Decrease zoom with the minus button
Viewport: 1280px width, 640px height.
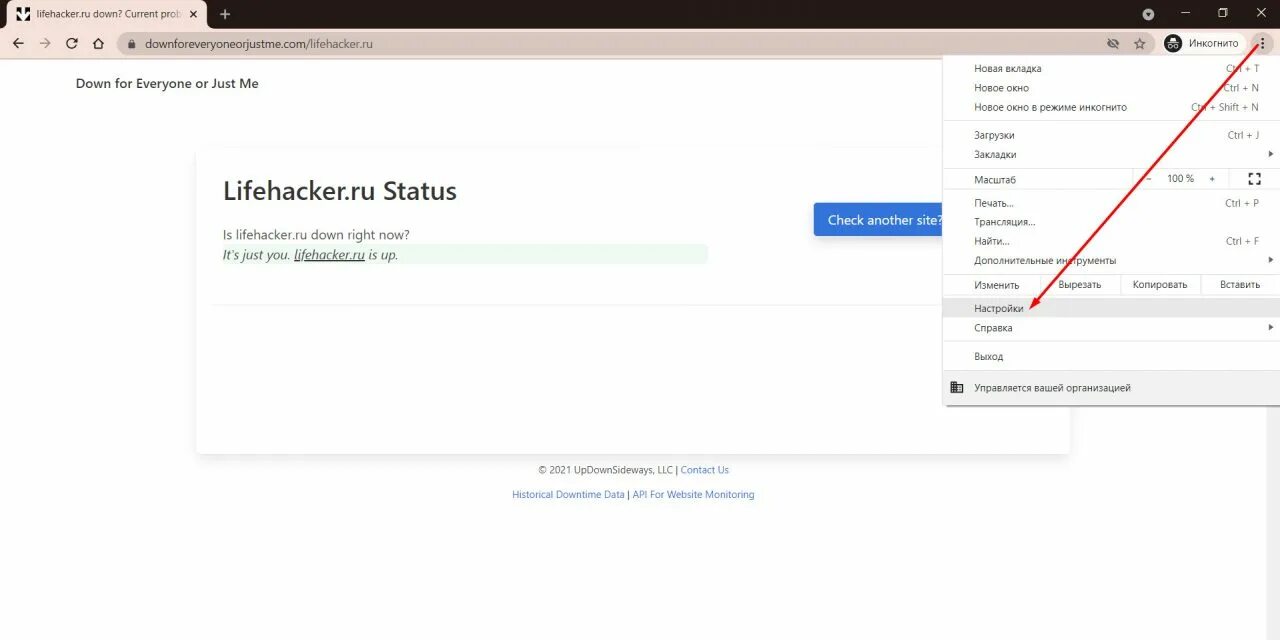click(x=1148, y=179)
